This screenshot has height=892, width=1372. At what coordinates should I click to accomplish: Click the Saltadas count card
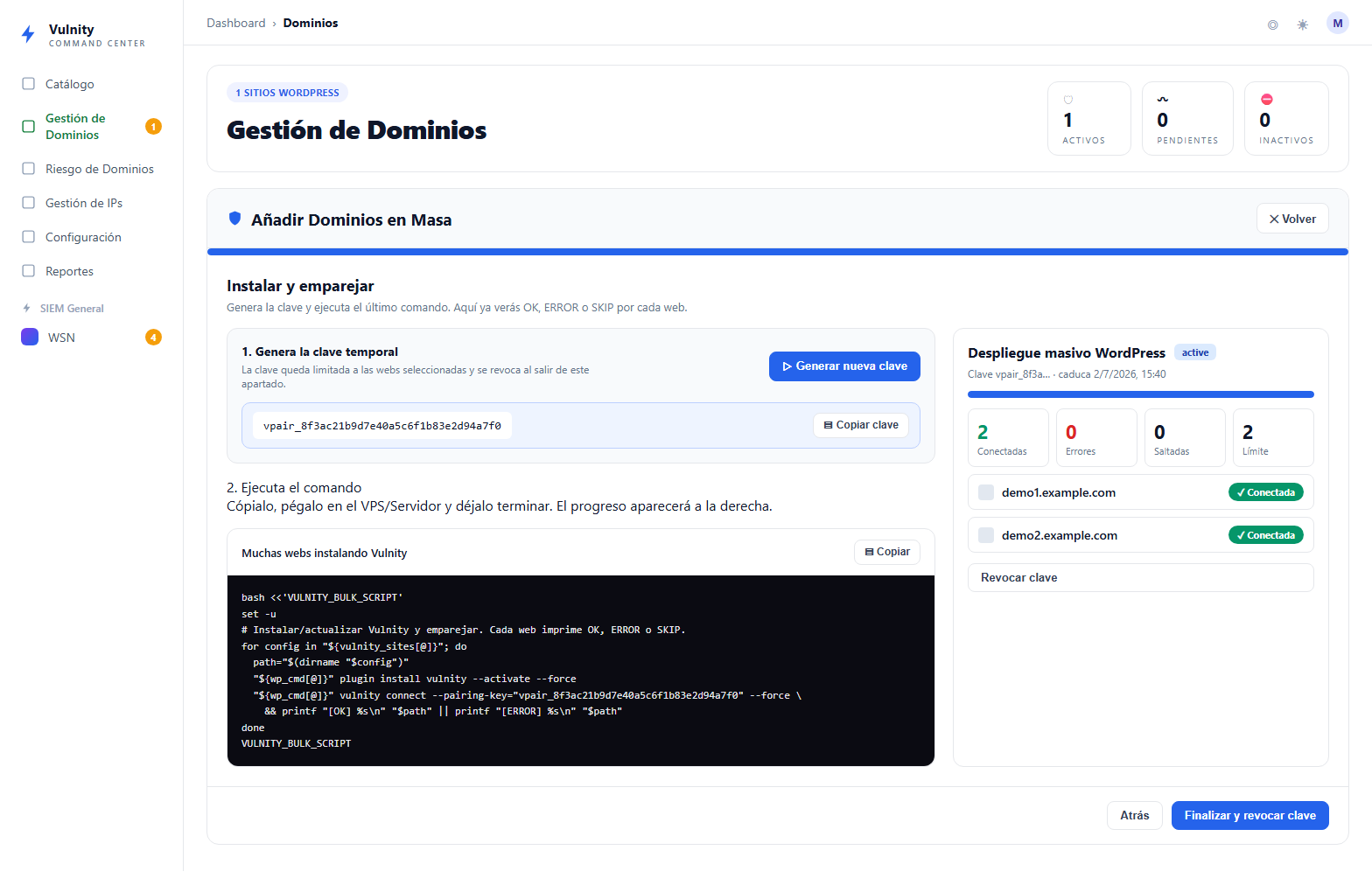tap(1185, 437)
